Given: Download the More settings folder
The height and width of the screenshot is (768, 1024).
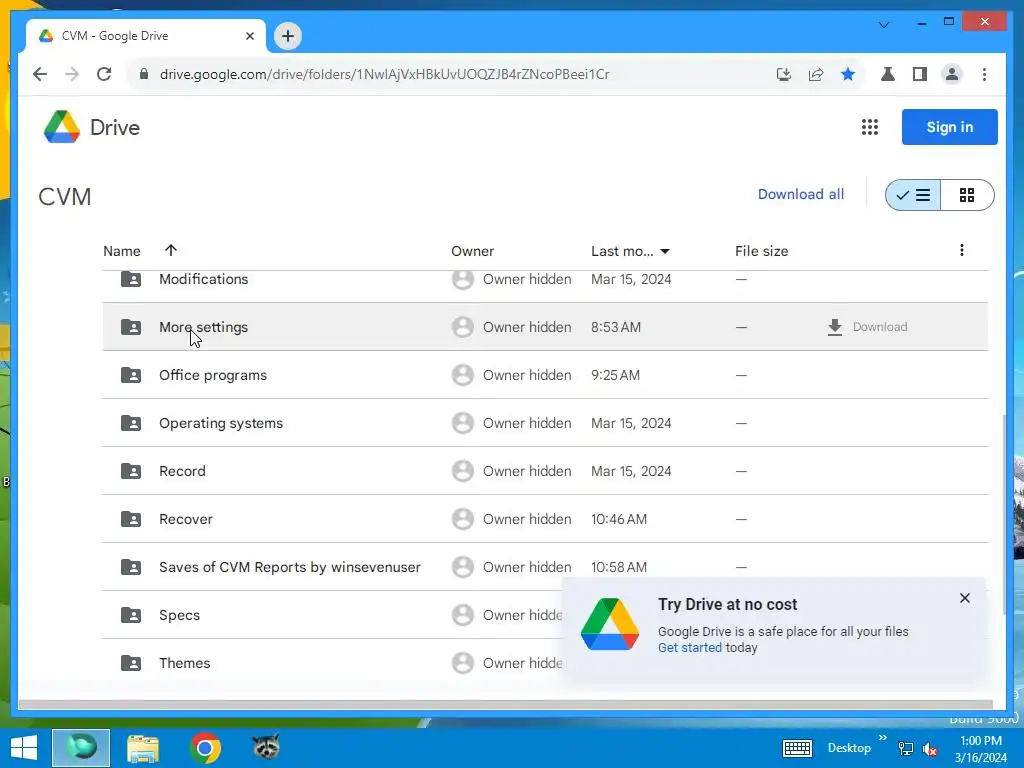Looking at the screenshot, I should (867, 327).
